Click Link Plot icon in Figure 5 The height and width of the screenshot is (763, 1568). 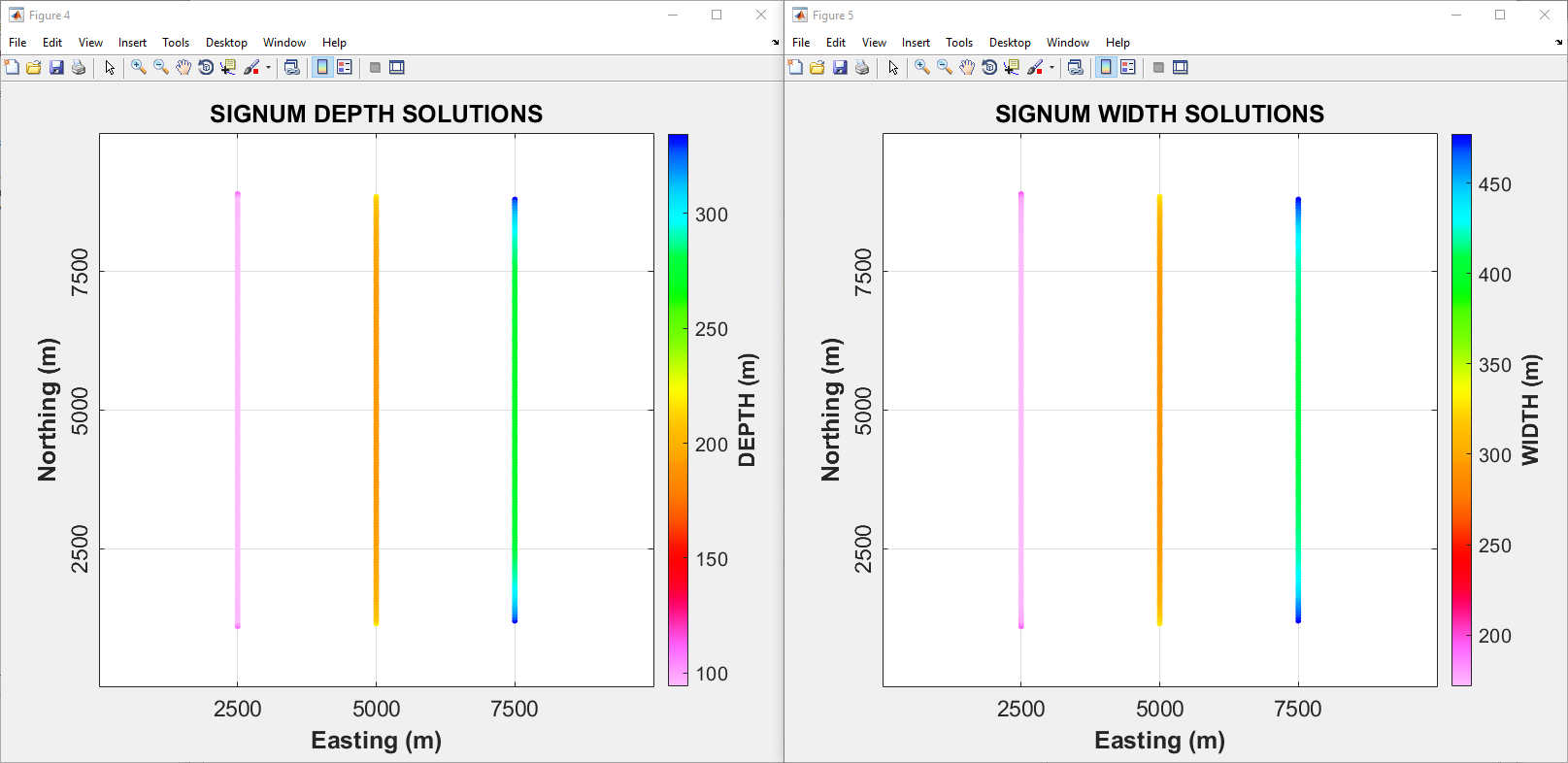pos(1075,67)
